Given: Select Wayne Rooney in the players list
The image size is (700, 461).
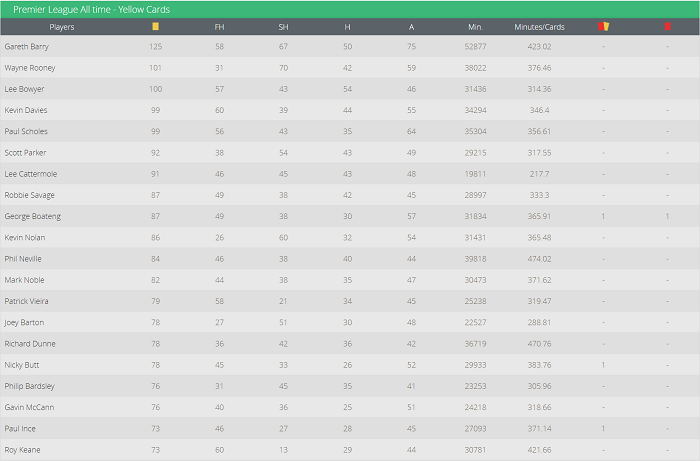Looking at the screenshot, I should (29, 68).
